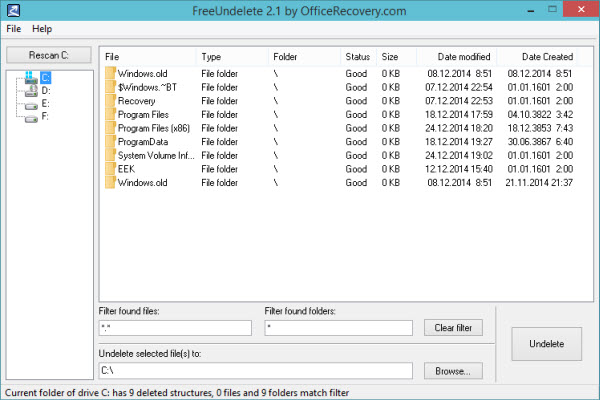Click the Undelete button
600x400 pixels.
(546, 344)
